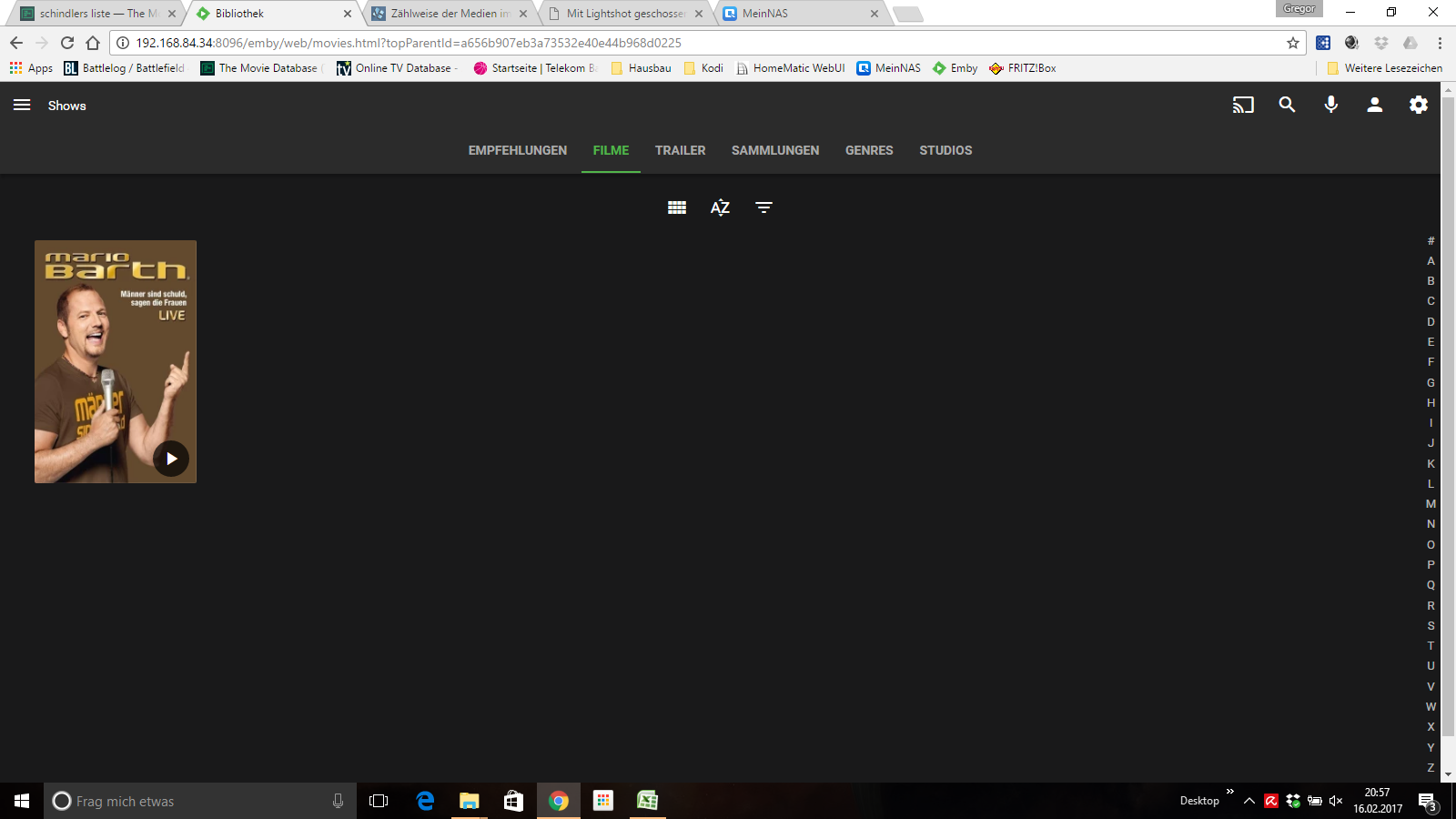The width and height of the screenshot is (1456, 819).
Task: Click the Cortana search box
Action: 200,801
